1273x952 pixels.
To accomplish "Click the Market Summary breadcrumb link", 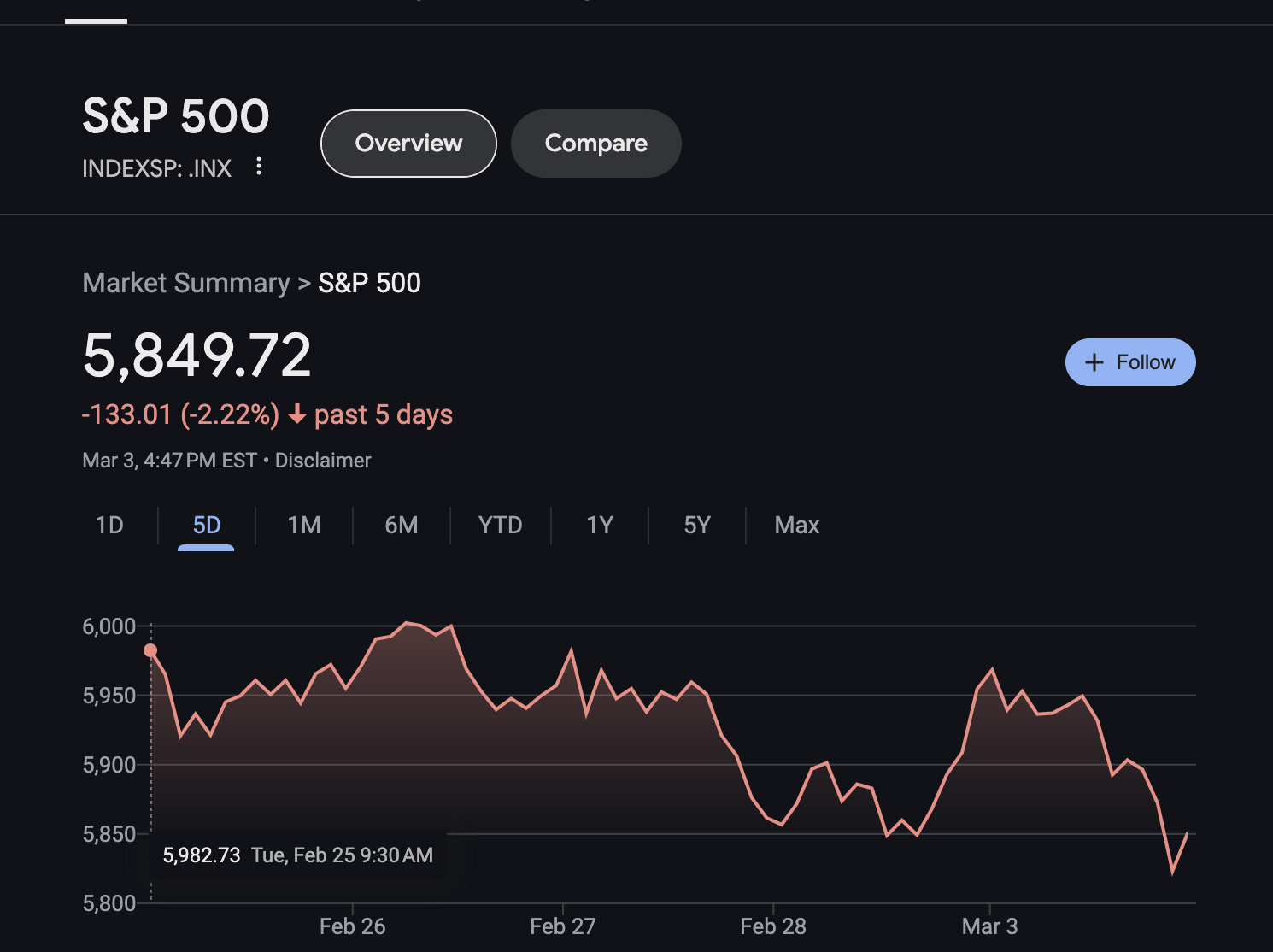I will [x=186, y=283].
